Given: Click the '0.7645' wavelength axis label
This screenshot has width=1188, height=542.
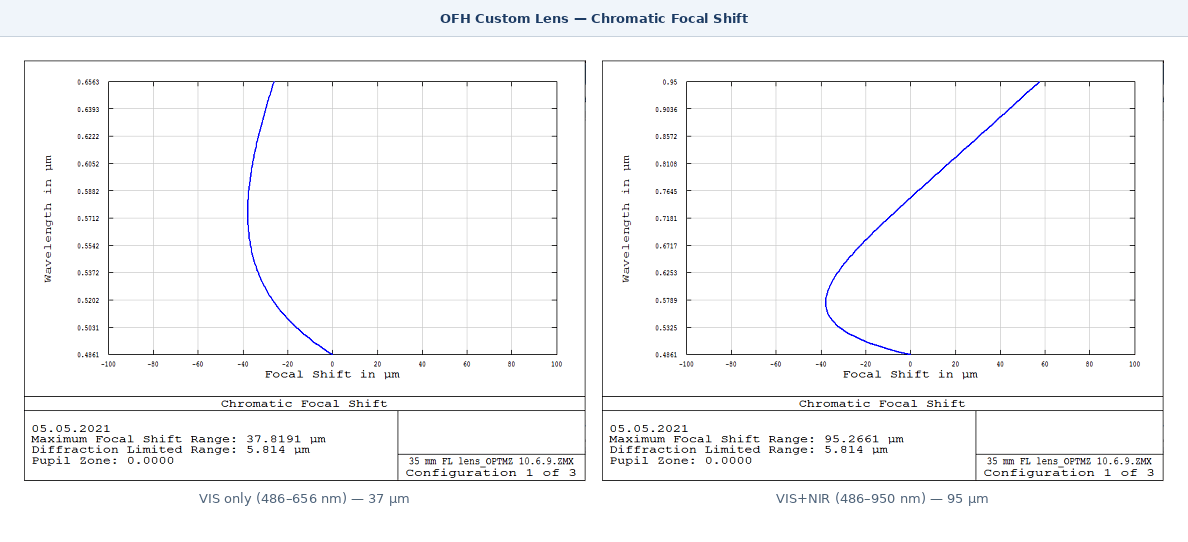Looking at the screenshot, I should point(666,191).
